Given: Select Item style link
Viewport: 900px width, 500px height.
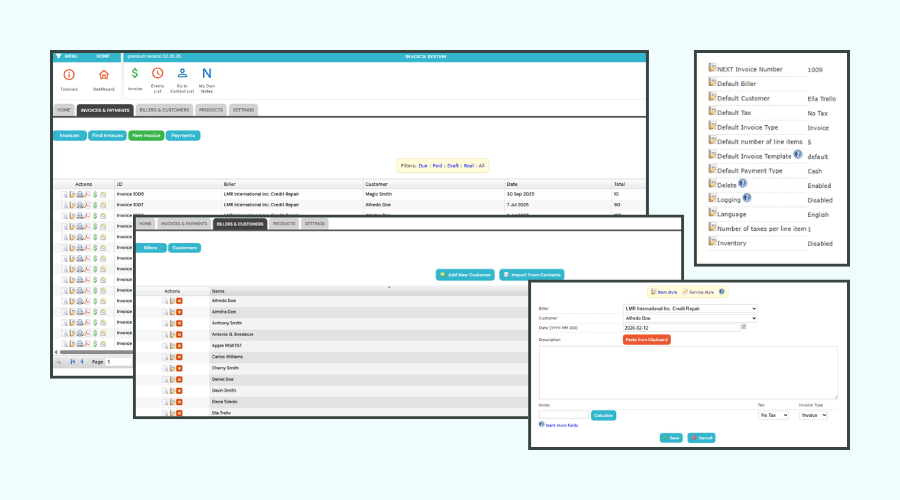Looking at the screenshot, I should pyautogui.click(x=667, y=292).
